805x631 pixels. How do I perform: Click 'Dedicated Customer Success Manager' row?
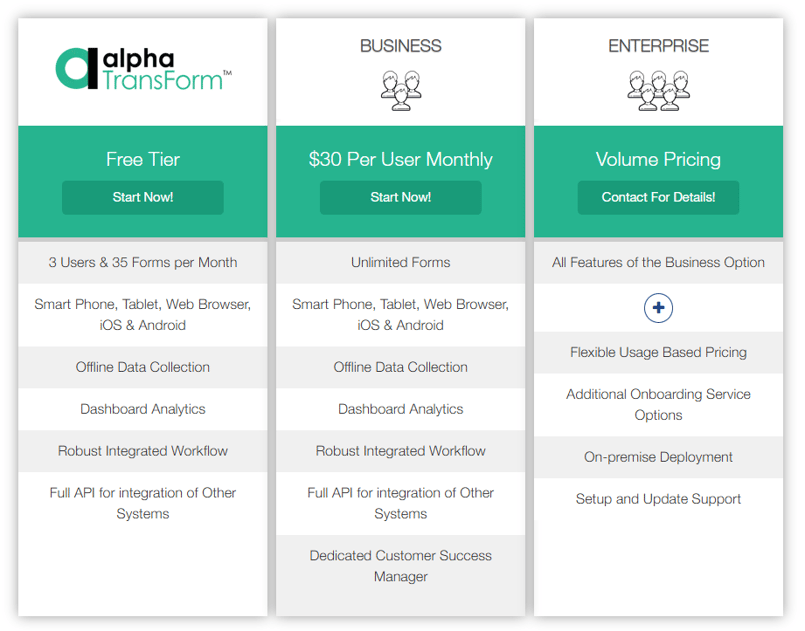(400, 567)
